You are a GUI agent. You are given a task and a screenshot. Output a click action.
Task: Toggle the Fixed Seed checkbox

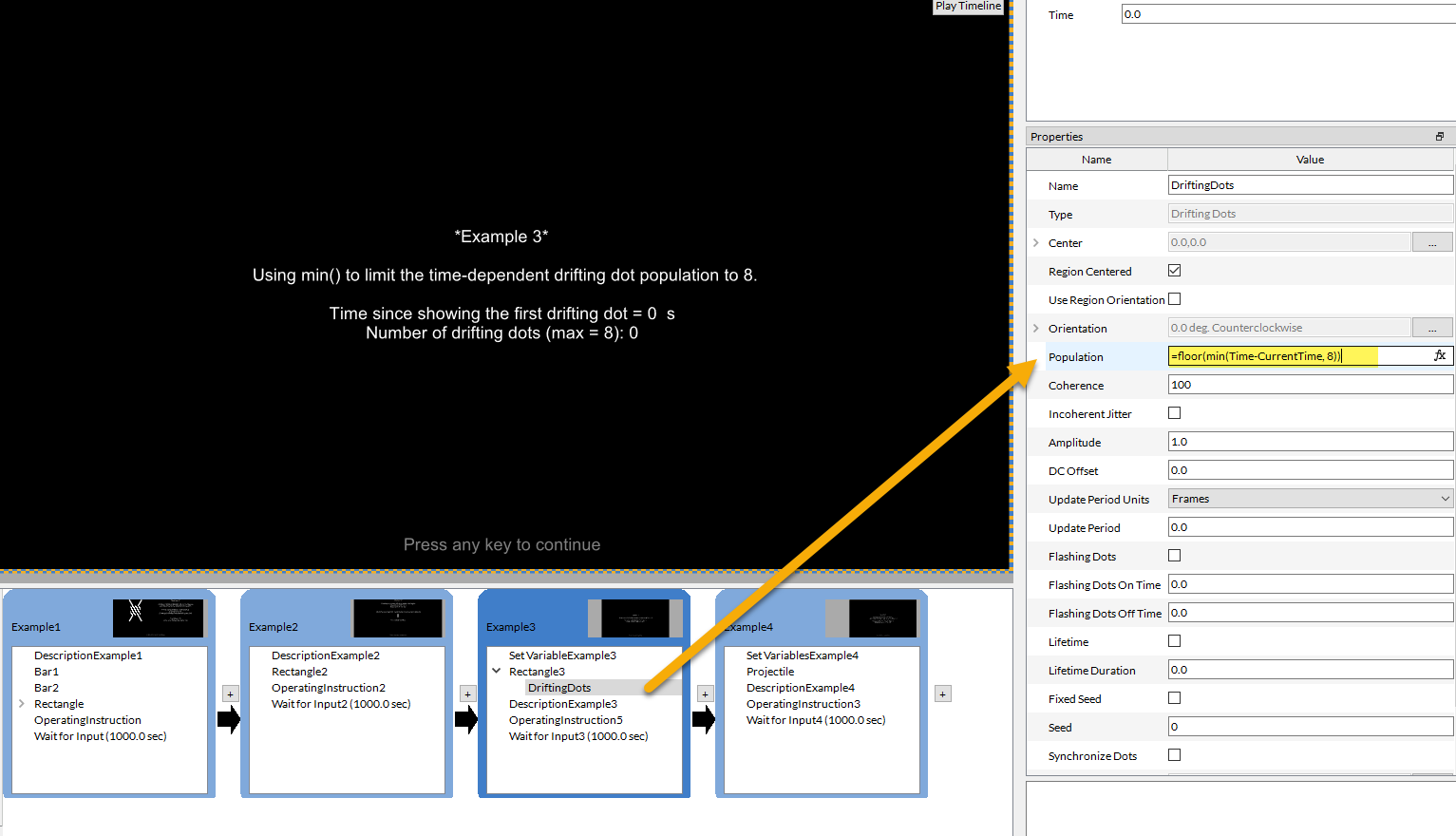click(1174, 698)
